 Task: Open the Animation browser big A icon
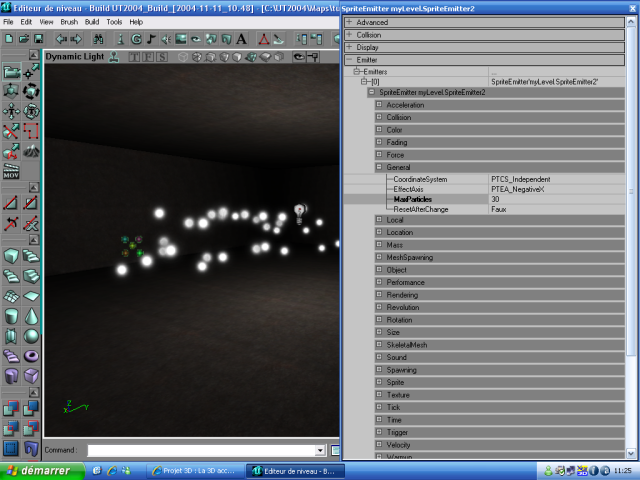pyautogui.click(x=242, y=39)
